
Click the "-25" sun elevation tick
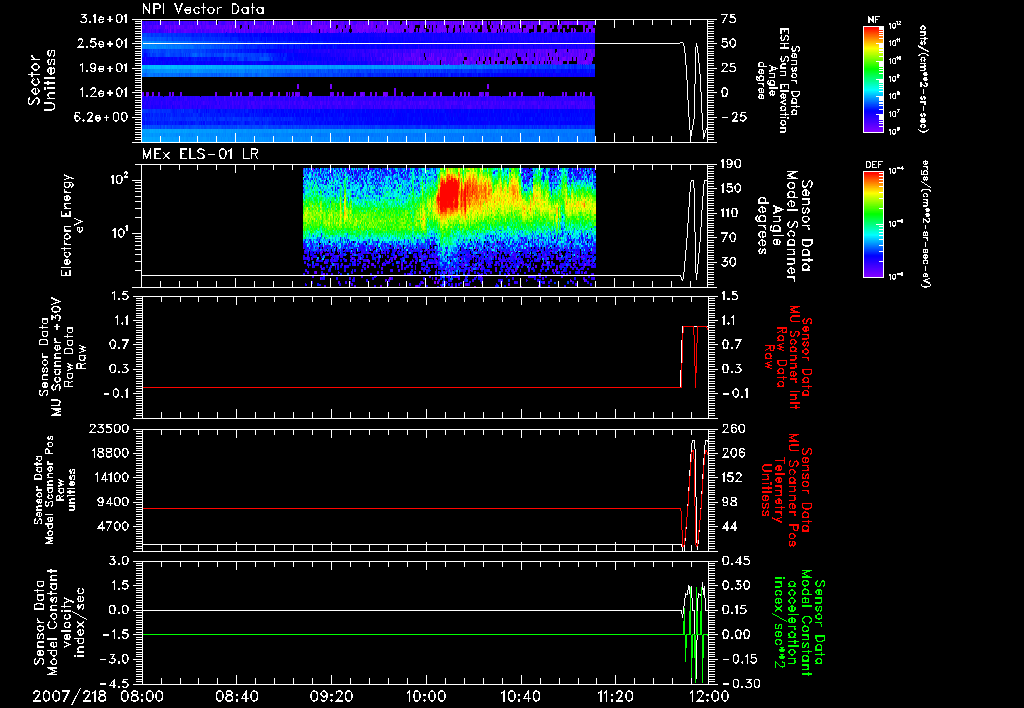733,118
